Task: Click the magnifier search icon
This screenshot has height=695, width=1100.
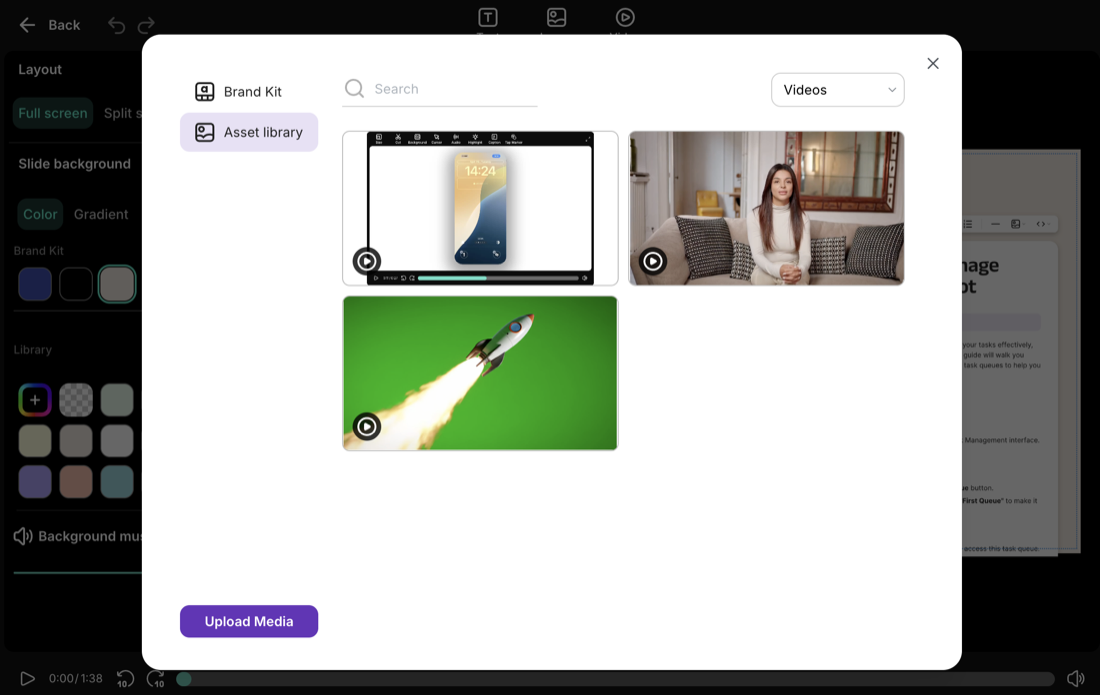Action: pyautogui.click(x=354, y=88)
